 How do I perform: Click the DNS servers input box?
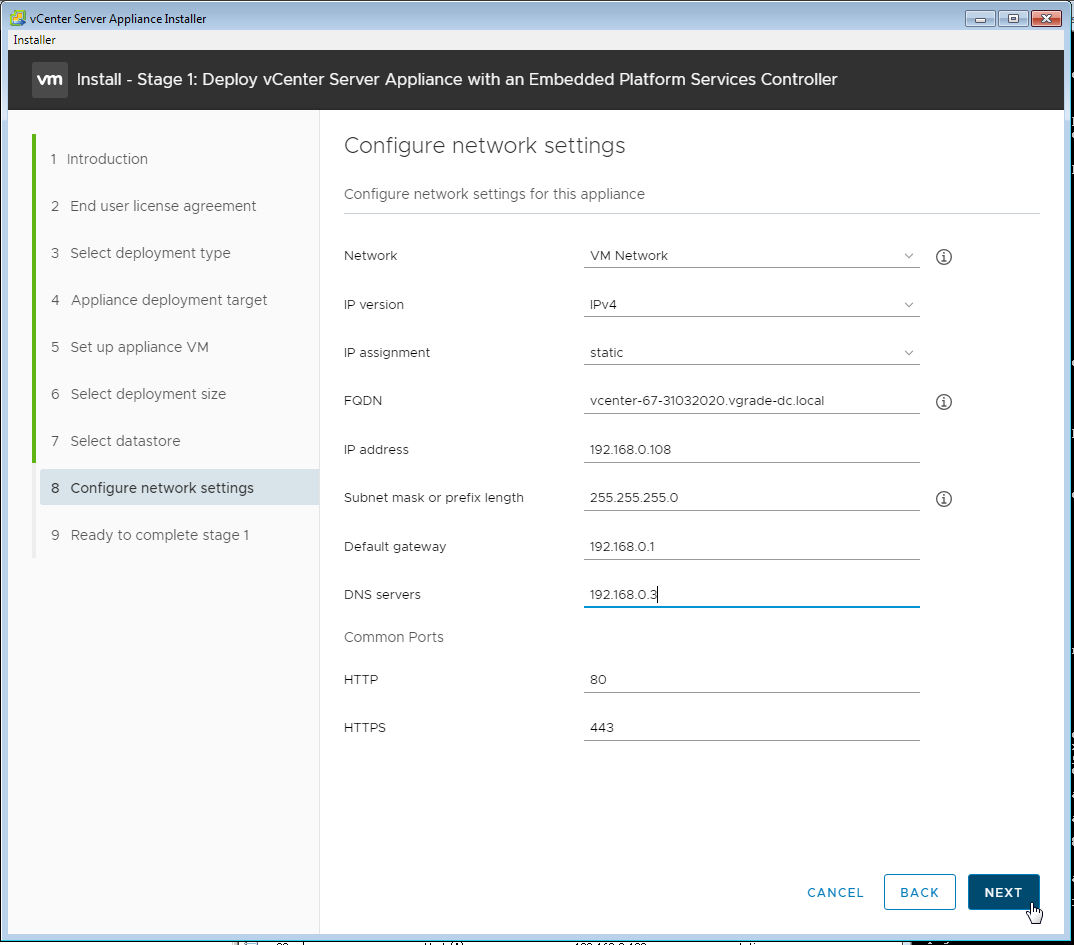pos(750,595)
